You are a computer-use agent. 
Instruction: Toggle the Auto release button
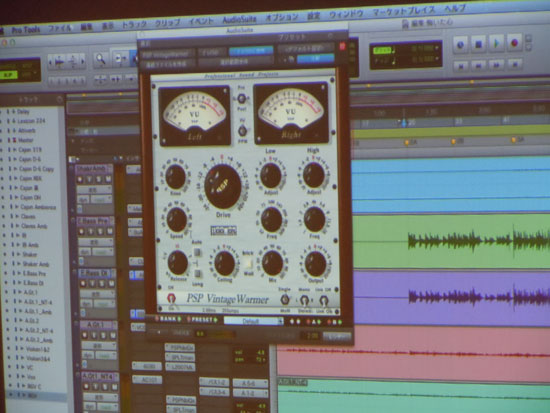point(197,252)
